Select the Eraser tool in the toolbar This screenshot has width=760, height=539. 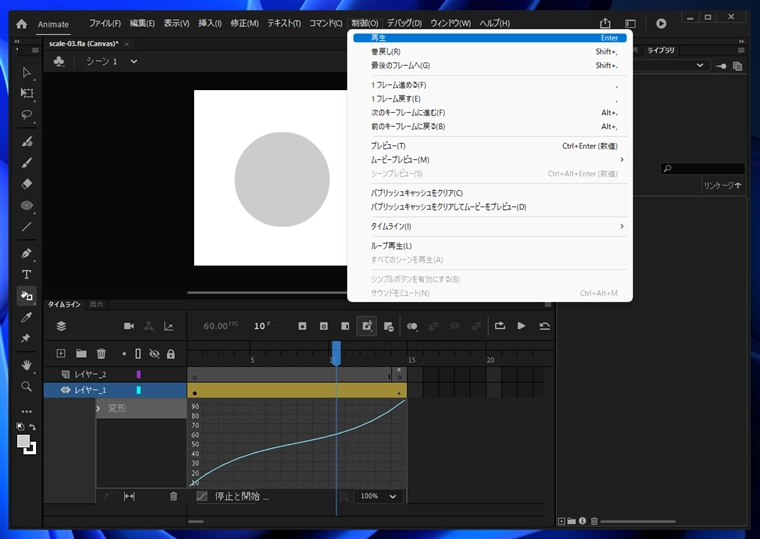[27, 184]
